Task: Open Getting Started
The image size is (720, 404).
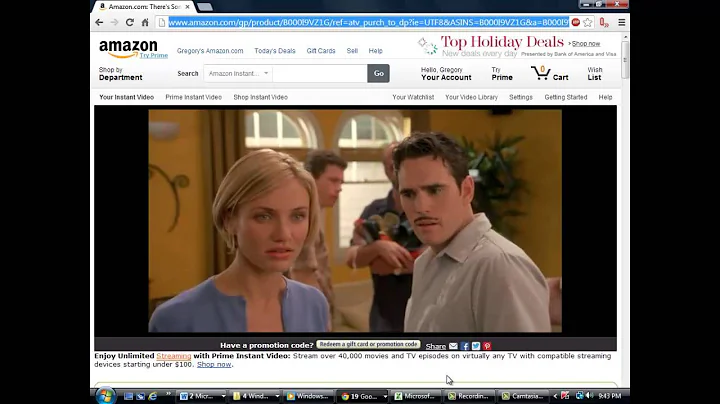Action: pos(566,97)
